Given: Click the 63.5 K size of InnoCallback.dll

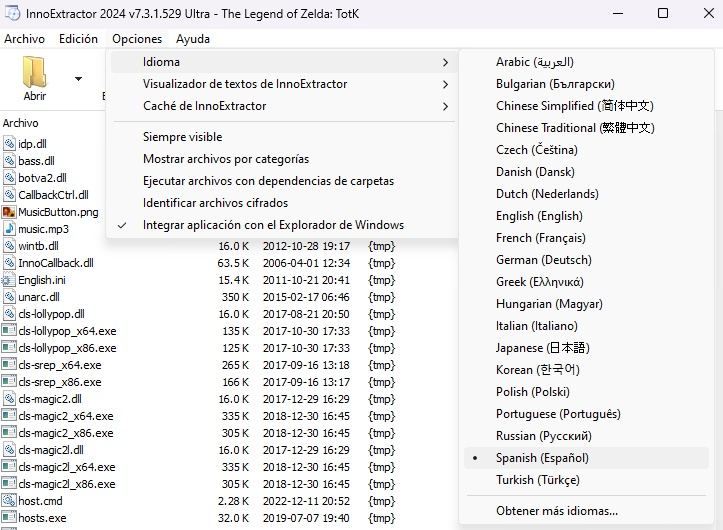Looking at the screenshot, I should point(233,263).
